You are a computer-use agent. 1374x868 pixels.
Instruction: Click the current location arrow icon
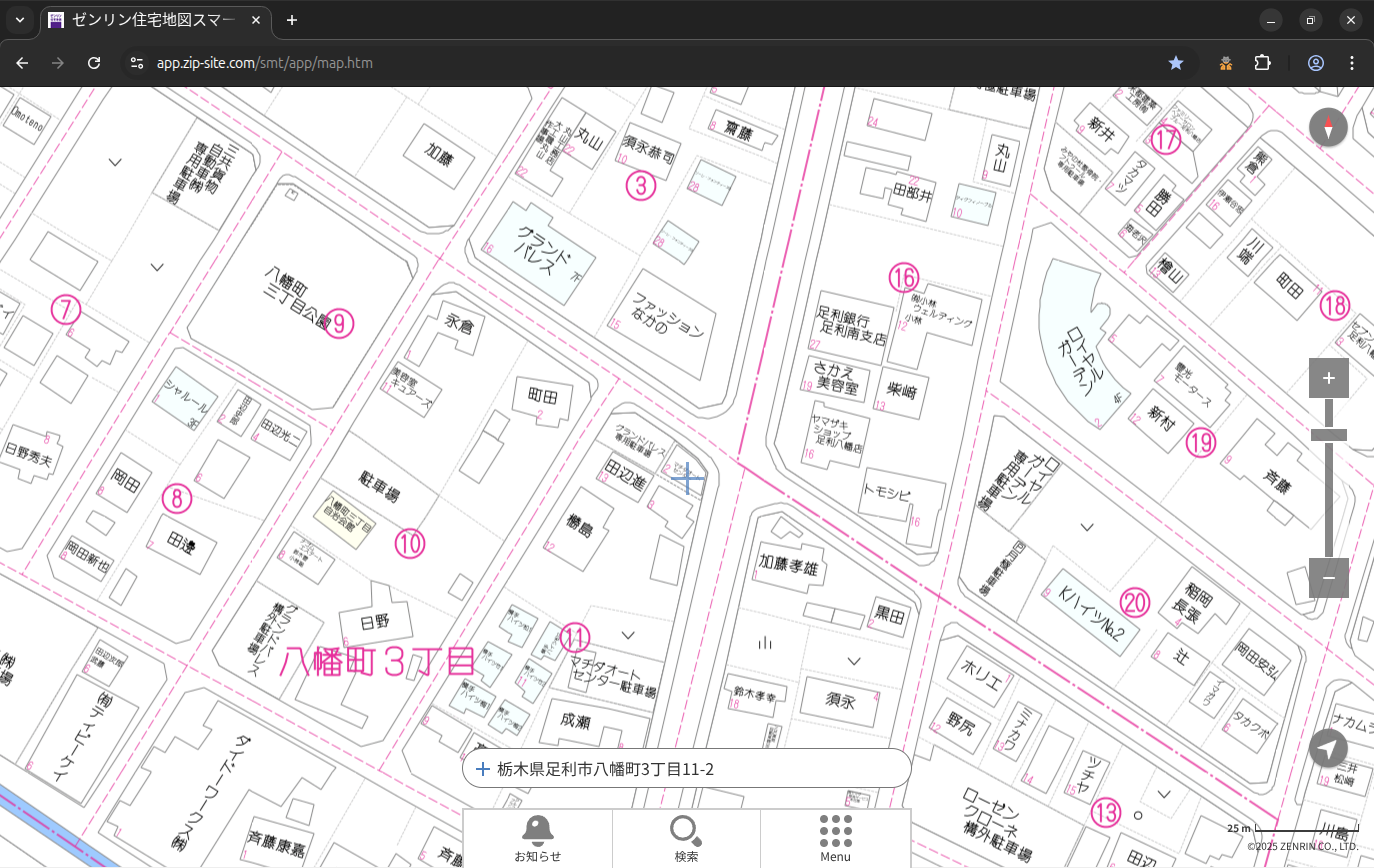pos(1328,748)
